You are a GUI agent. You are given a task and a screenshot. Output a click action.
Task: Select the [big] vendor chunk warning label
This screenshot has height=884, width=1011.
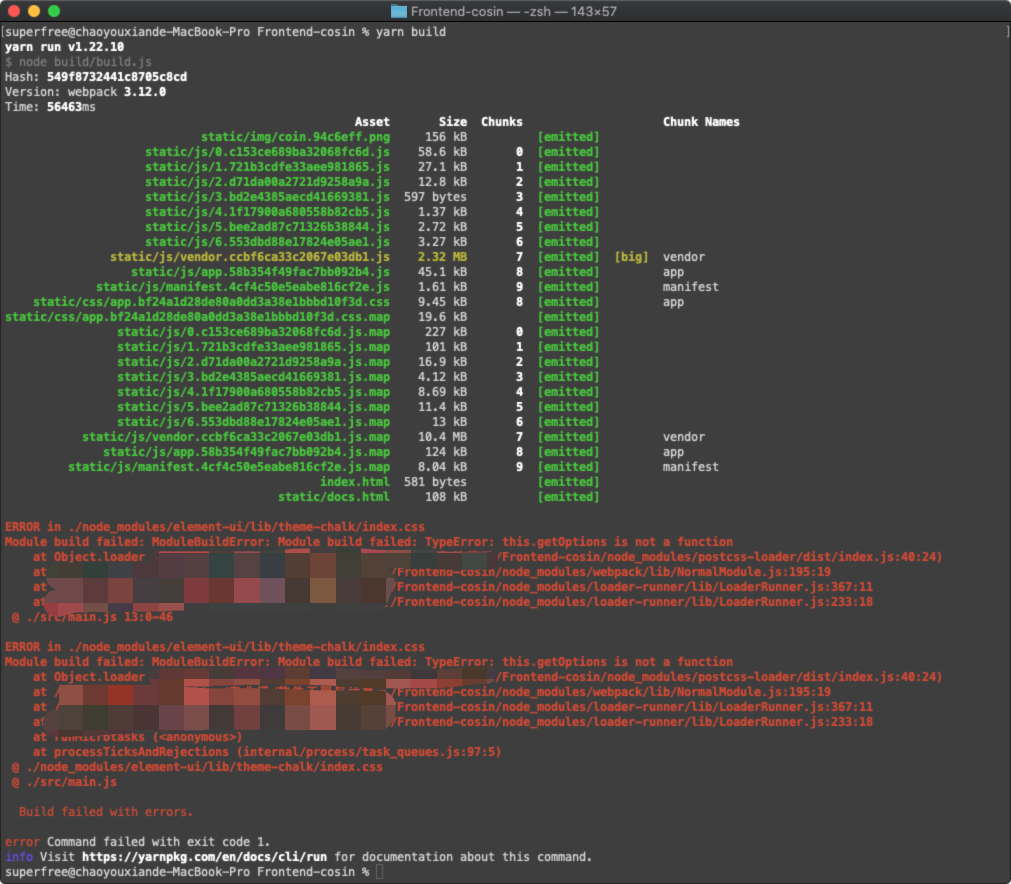coord(632,256)
